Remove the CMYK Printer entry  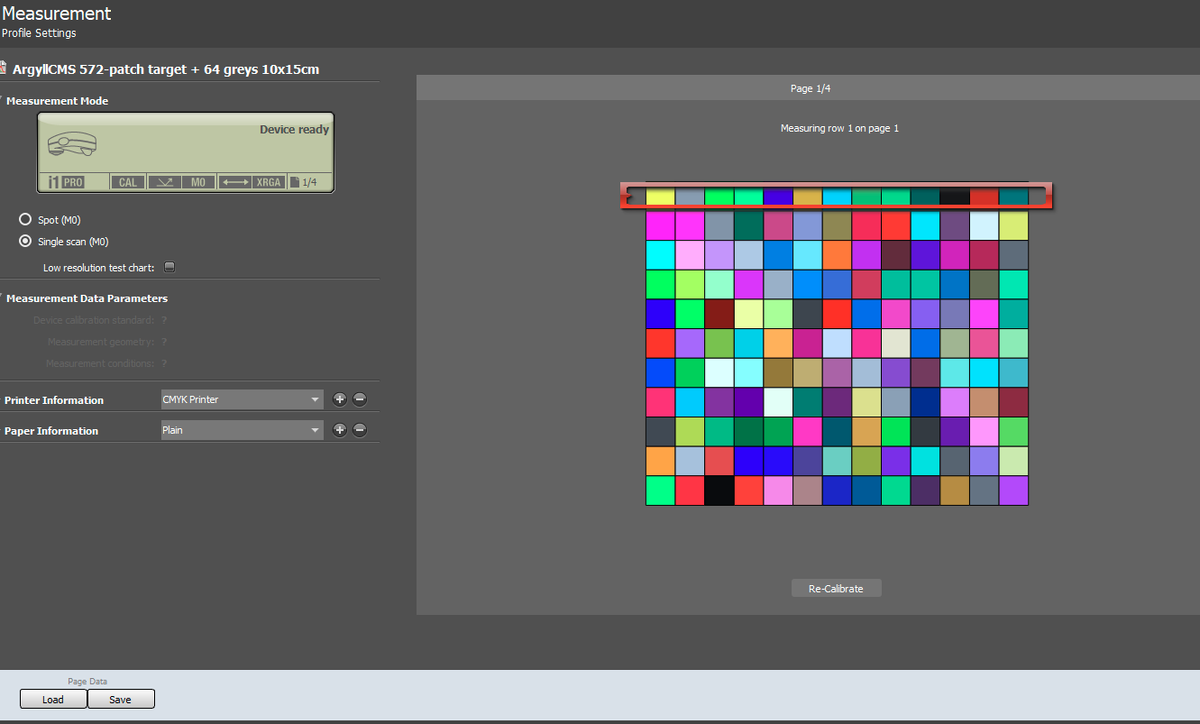point(360,399)
